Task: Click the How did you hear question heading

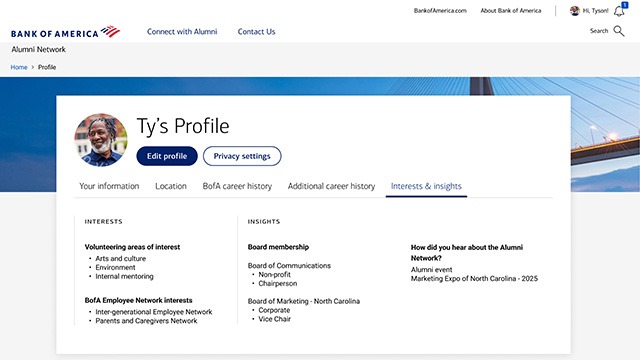Action: tap(467, 253)
